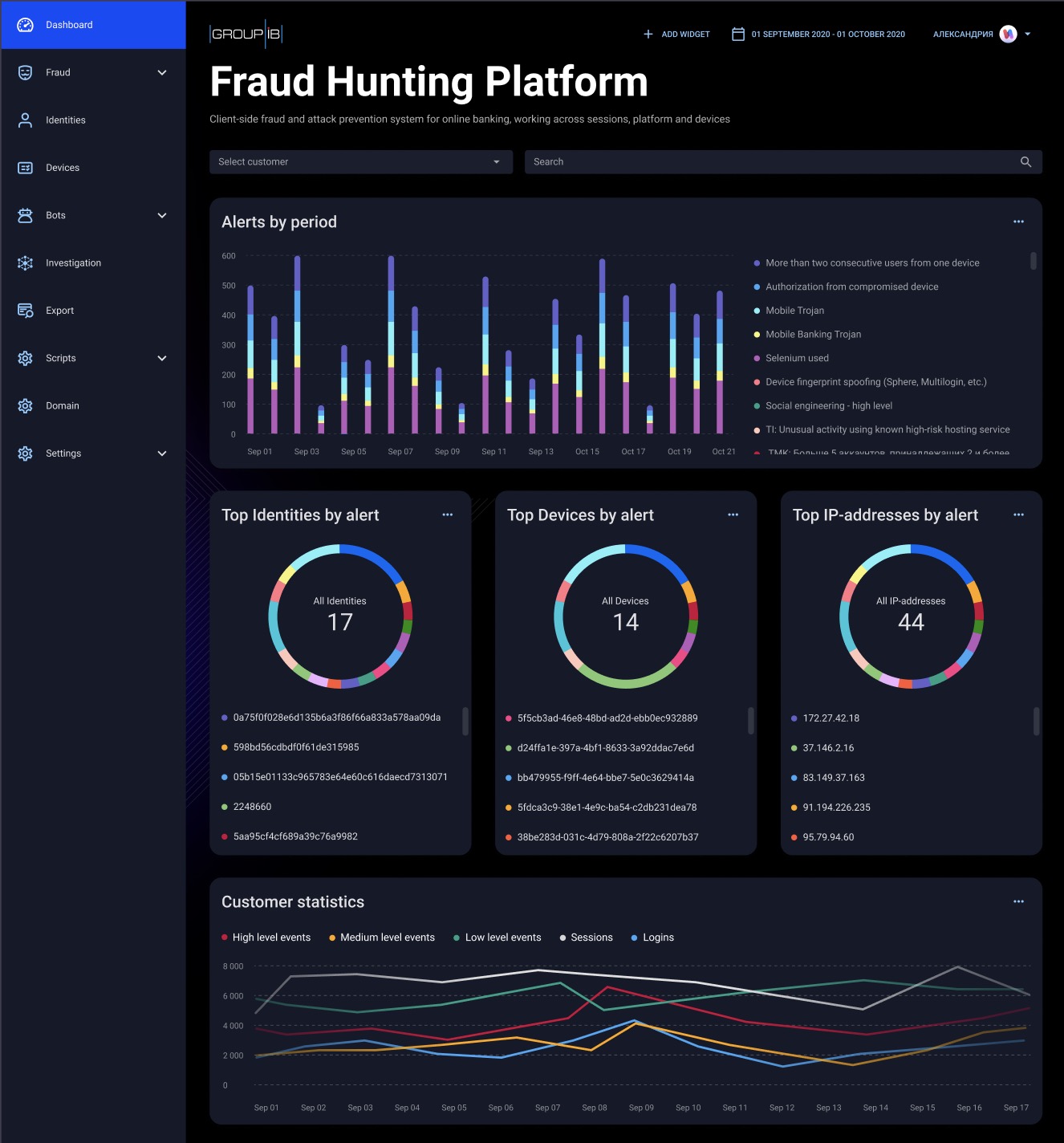The image size is (1064, 1143).
Task: Click the Scripts gear icon
Action: click(26, 358)
